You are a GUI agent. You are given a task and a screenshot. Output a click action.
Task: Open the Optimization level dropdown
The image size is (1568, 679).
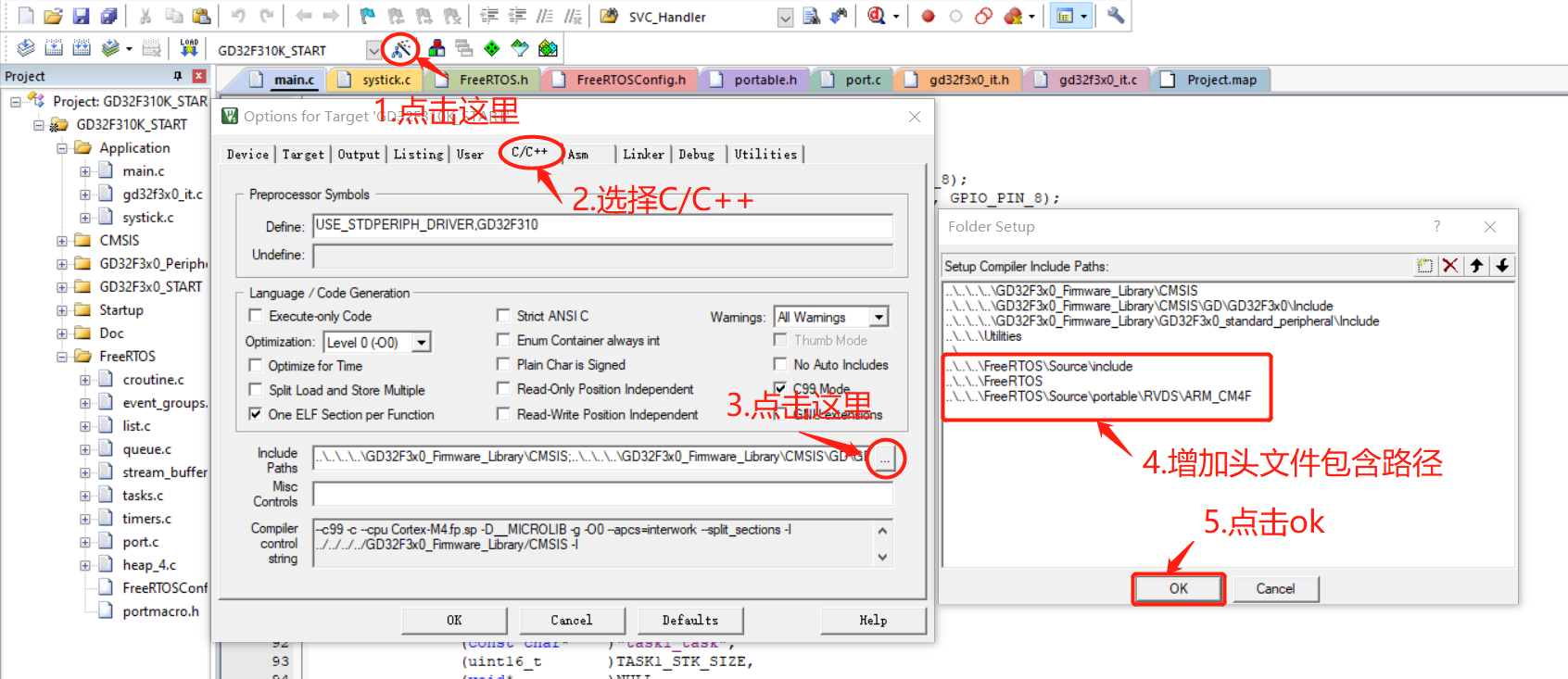point(421,343)
